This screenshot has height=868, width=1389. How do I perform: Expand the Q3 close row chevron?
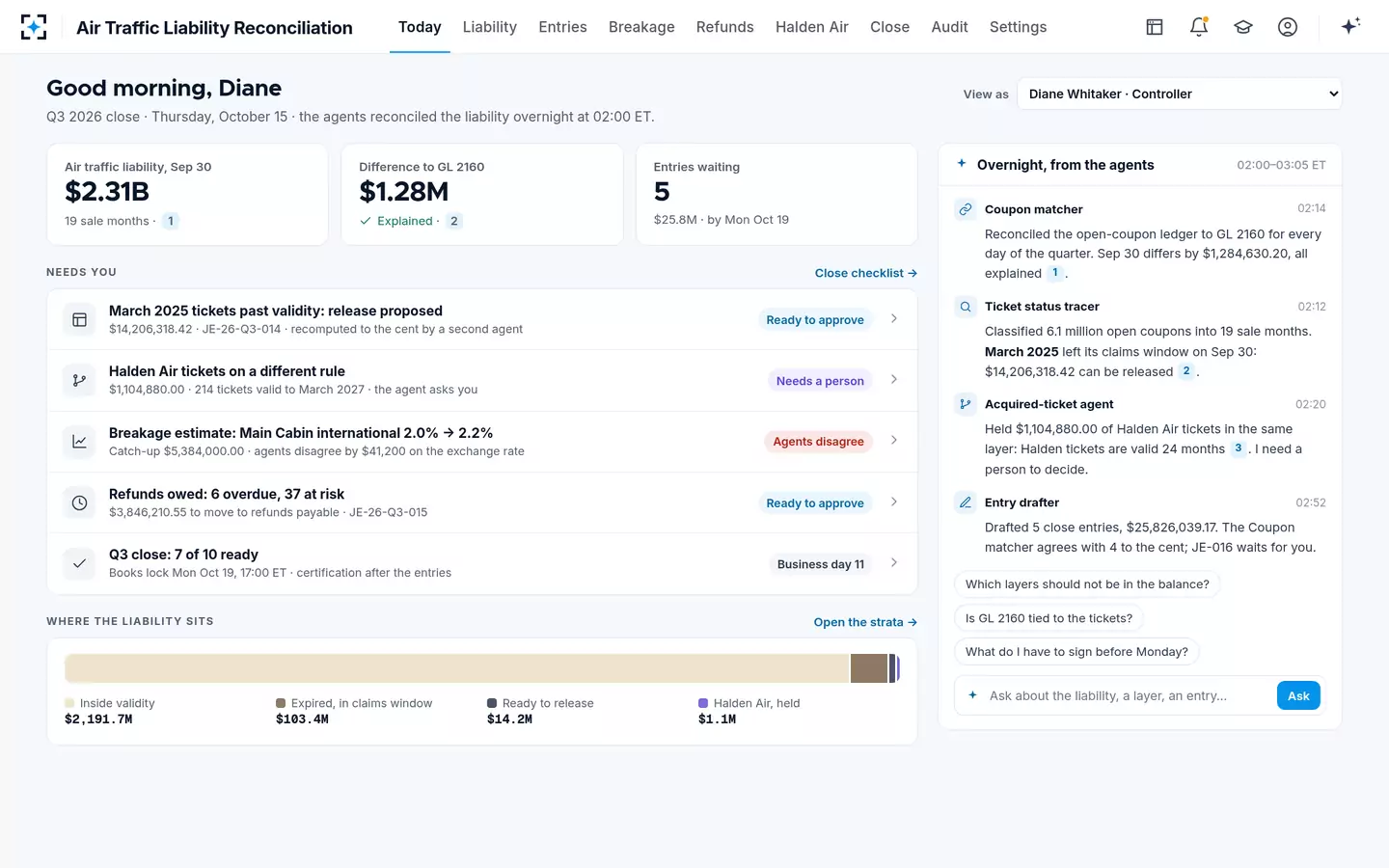894,562
